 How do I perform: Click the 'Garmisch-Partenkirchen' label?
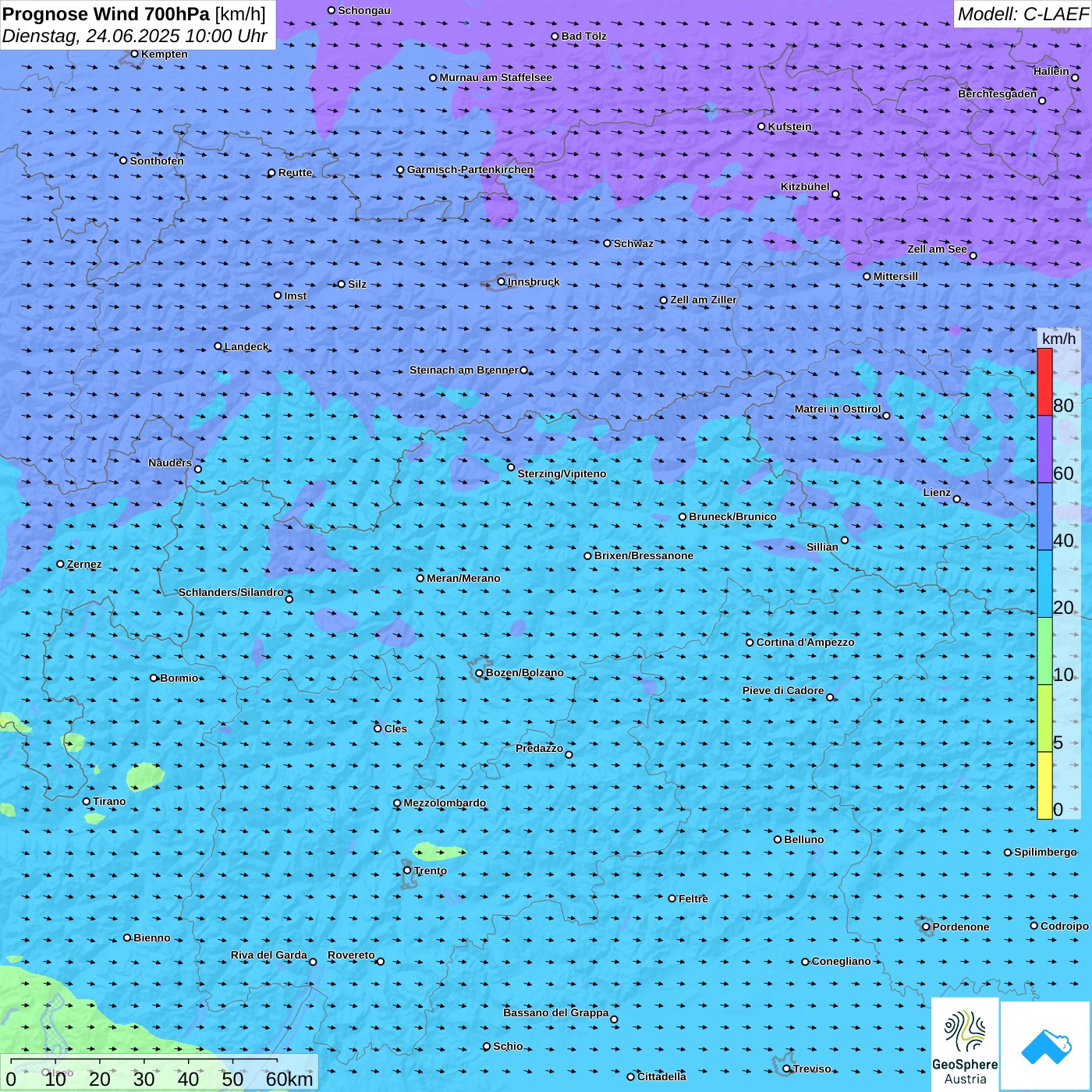[470, 169]
